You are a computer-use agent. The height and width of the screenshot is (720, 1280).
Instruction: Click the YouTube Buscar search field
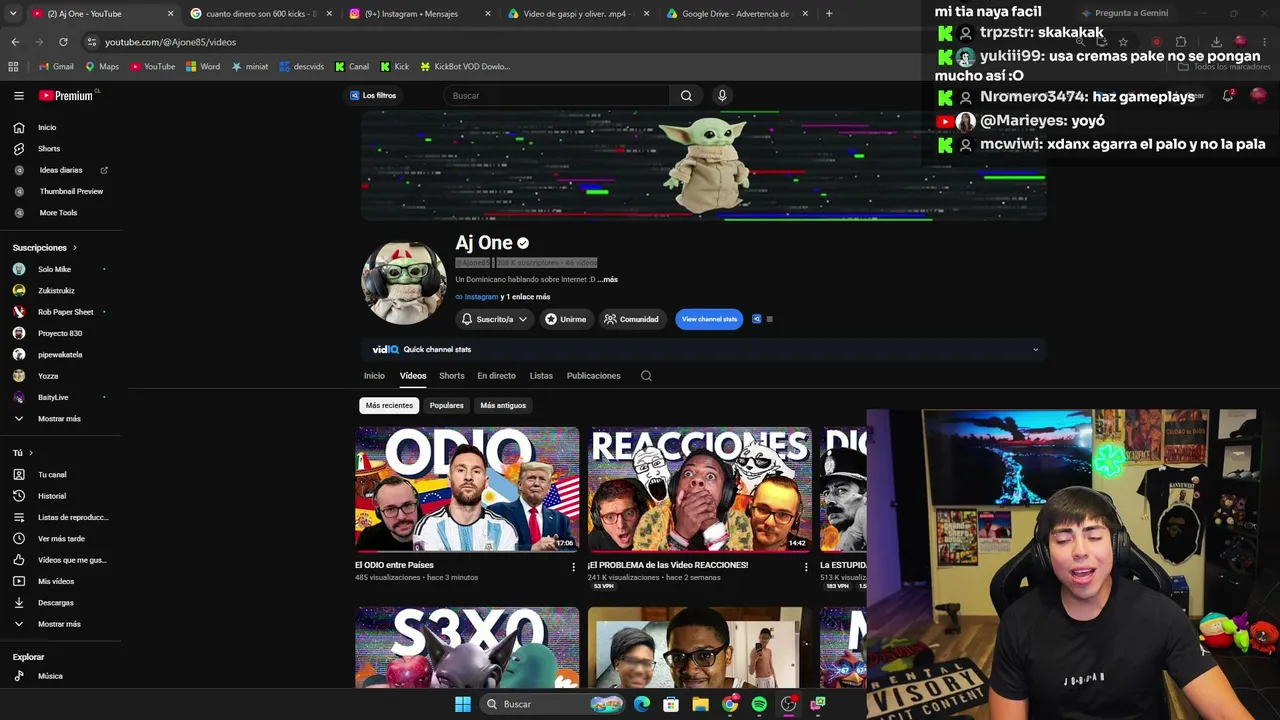tap(556, 96)
